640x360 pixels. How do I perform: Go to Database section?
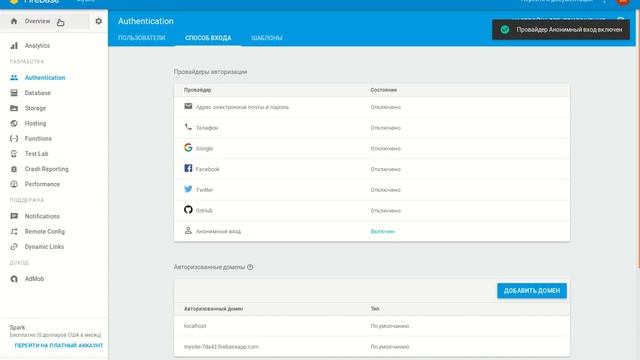(38, 93)
